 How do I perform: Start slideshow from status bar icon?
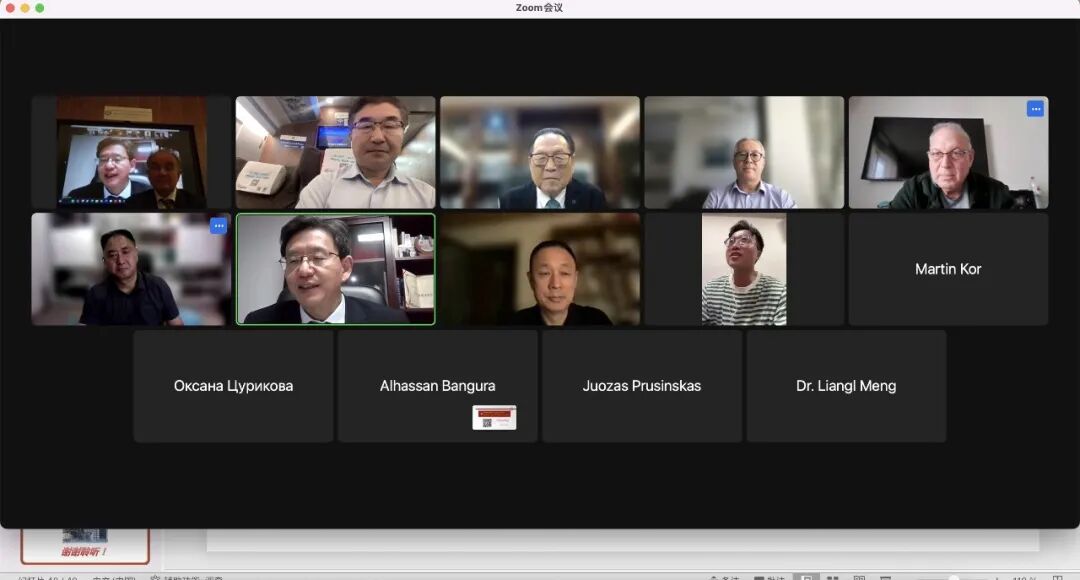pyautogui.click(x=886, y=577)
